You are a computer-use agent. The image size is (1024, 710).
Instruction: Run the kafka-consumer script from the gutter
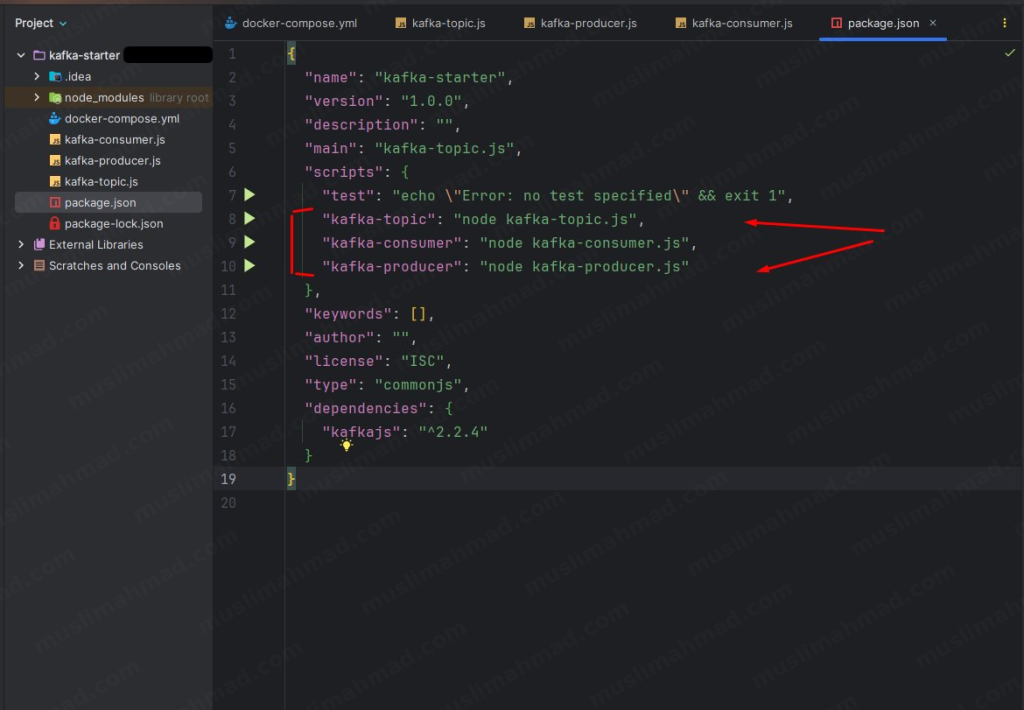249,242
